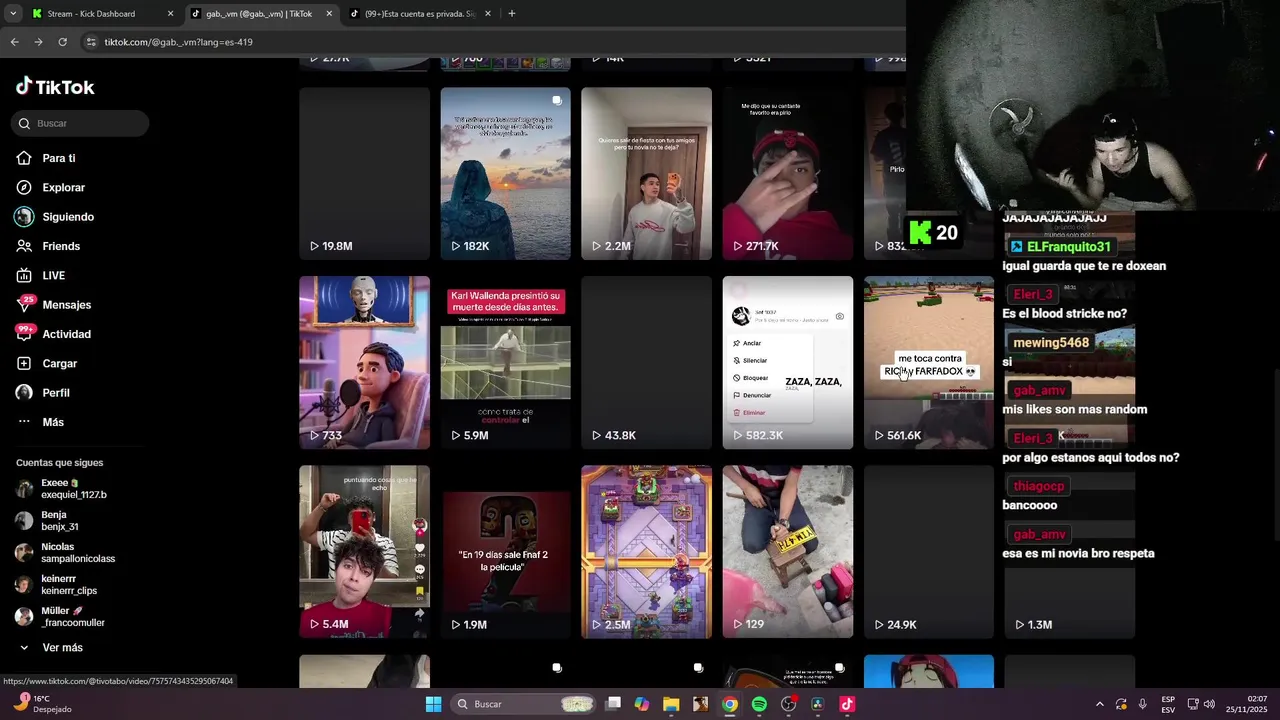The height and width of the screenshot is (720, 1280).
Task: Open Task View from the taskbar
Action: pyautogui.click(x=613, y=704)
